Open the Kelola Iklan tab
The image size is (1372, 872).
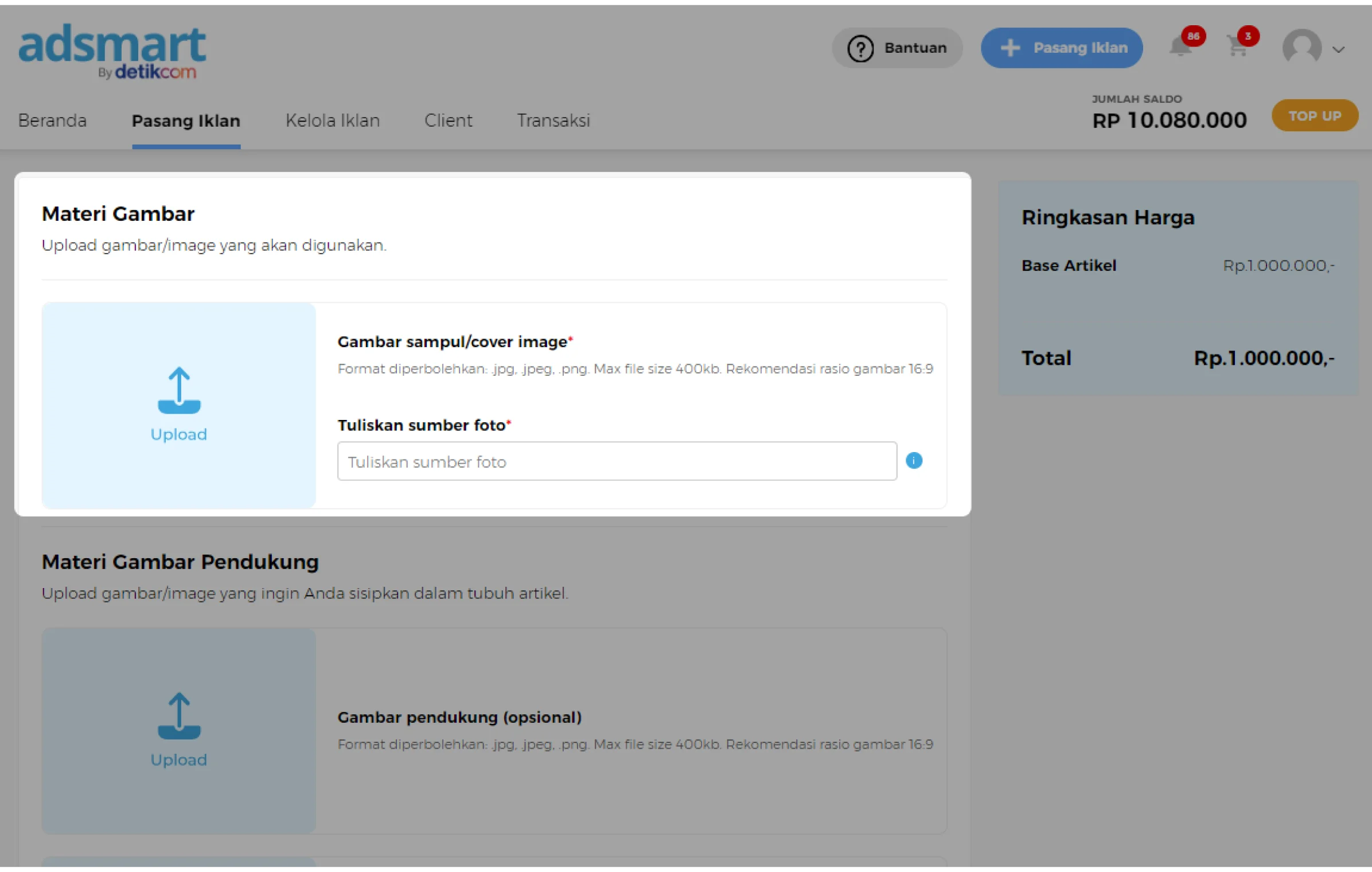tap(333, 120)
